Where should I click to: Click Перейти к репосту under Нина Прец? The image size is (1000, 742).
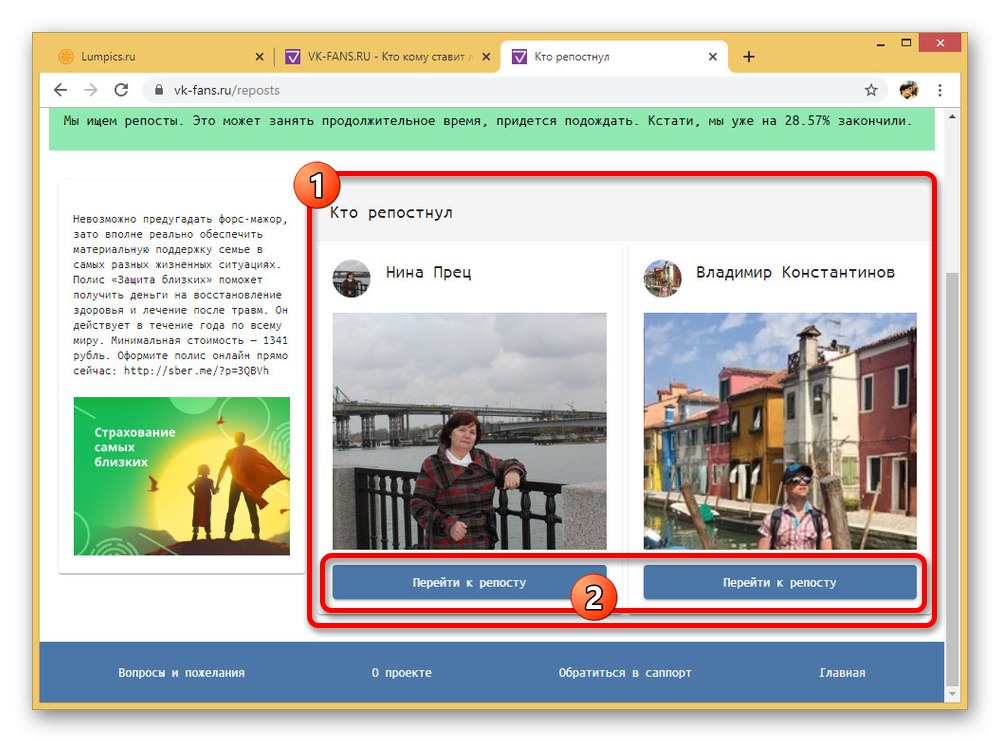coord(469,582)
